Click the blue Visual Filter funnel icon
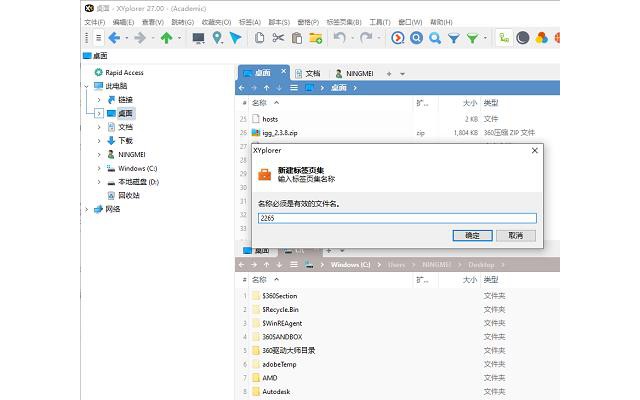This screenshot has width=640, height=400. pos(454,38)
